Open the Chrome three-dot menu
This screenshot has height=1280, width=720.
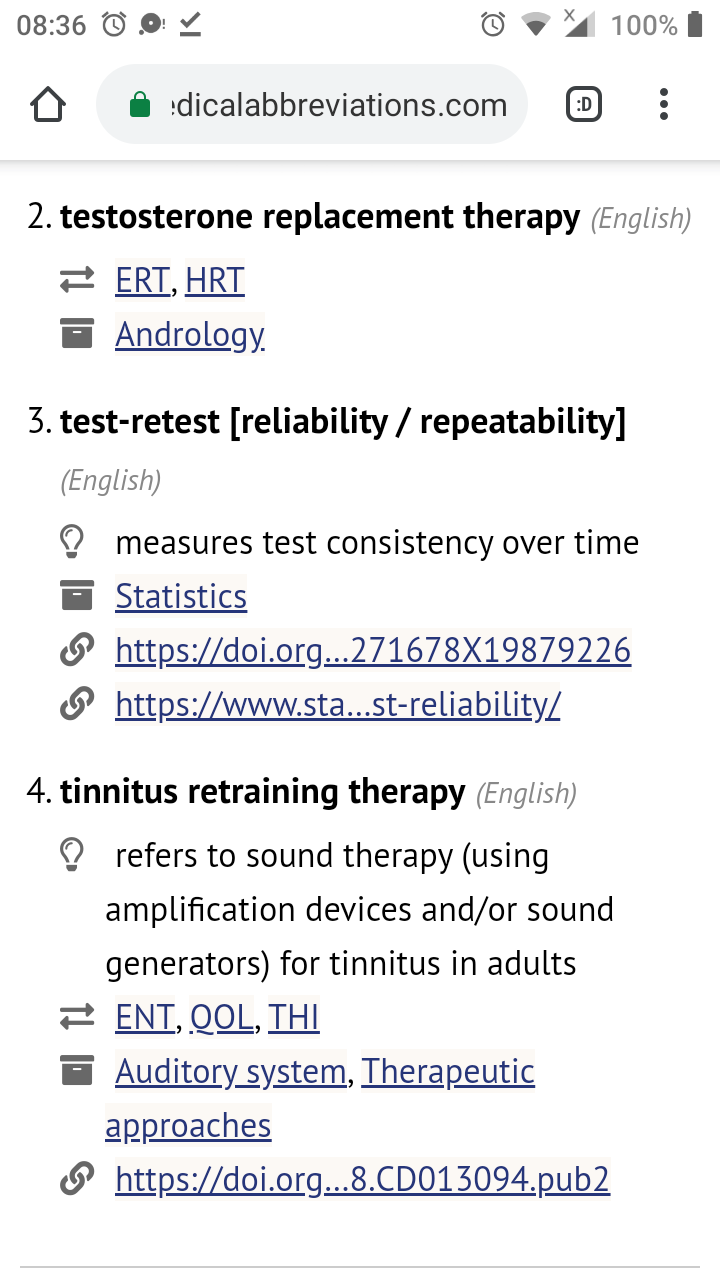coord(664,105)
